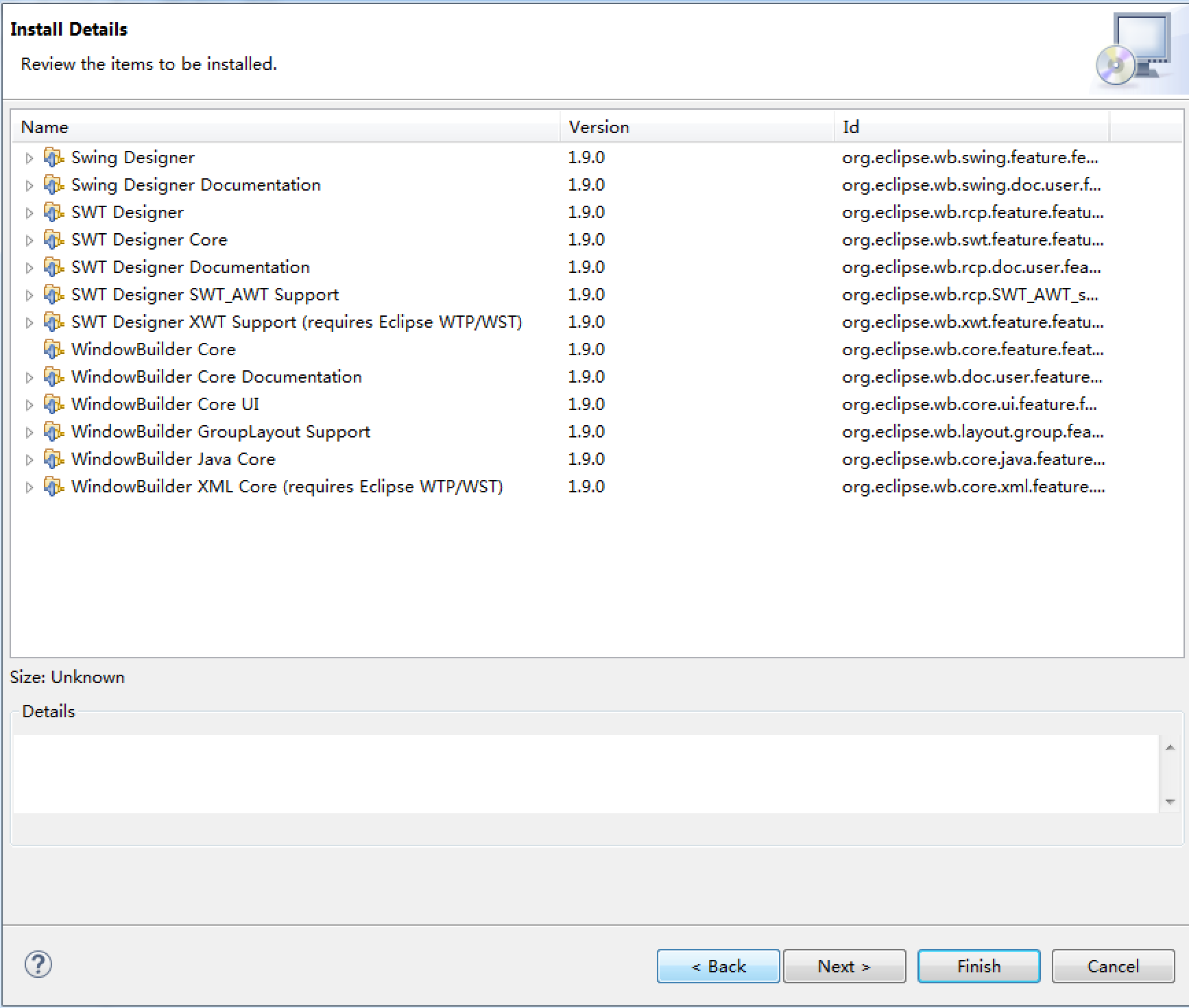Click the WindowBuilder Java Core feature icon
Viewport: 1189px width, 1008px height.
point(53,459)
